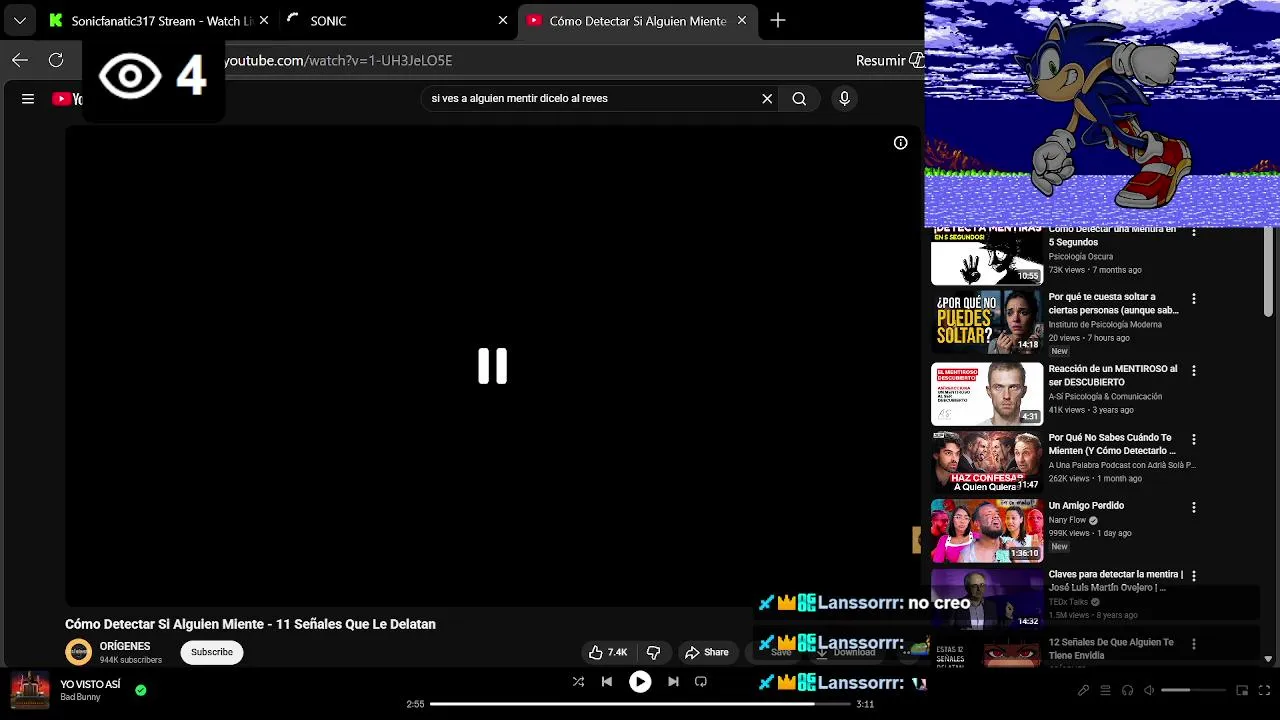The width and height of the screenshot is (1280, 720).
Task: Open a new browser tab
Action: click(777, 20)
